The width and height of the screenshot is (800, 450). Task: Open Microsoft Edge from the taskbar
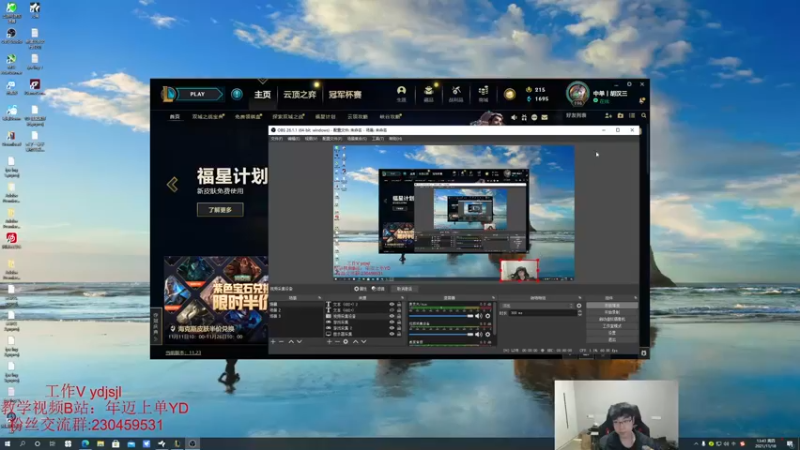[85, 444]
